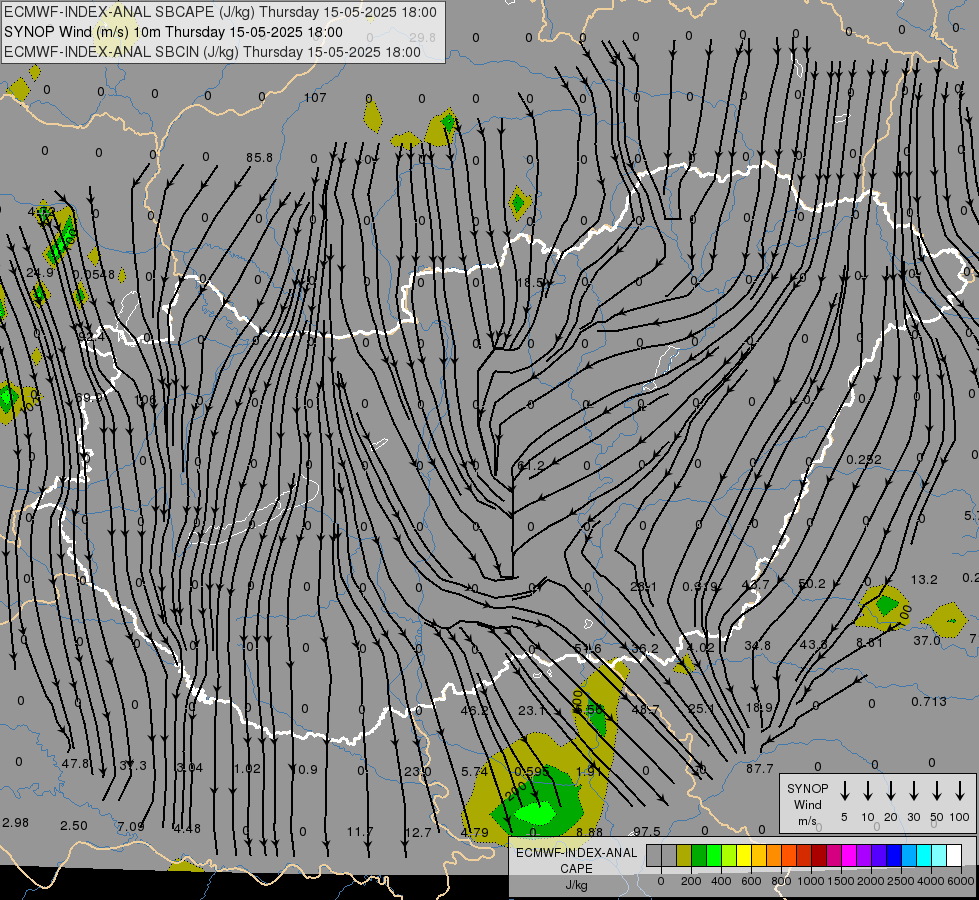Click the 0.713 value on the map
Viewport: 979px width, 900px height.
[x=929, y=701]
